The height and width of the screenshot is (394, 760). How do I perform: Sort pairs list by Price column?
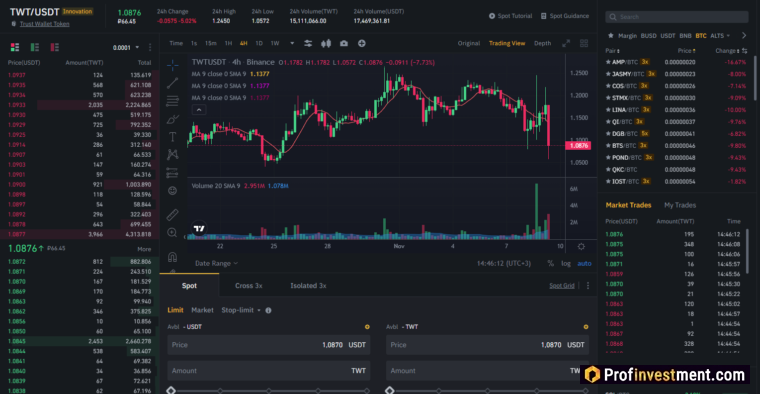point(686,50)
